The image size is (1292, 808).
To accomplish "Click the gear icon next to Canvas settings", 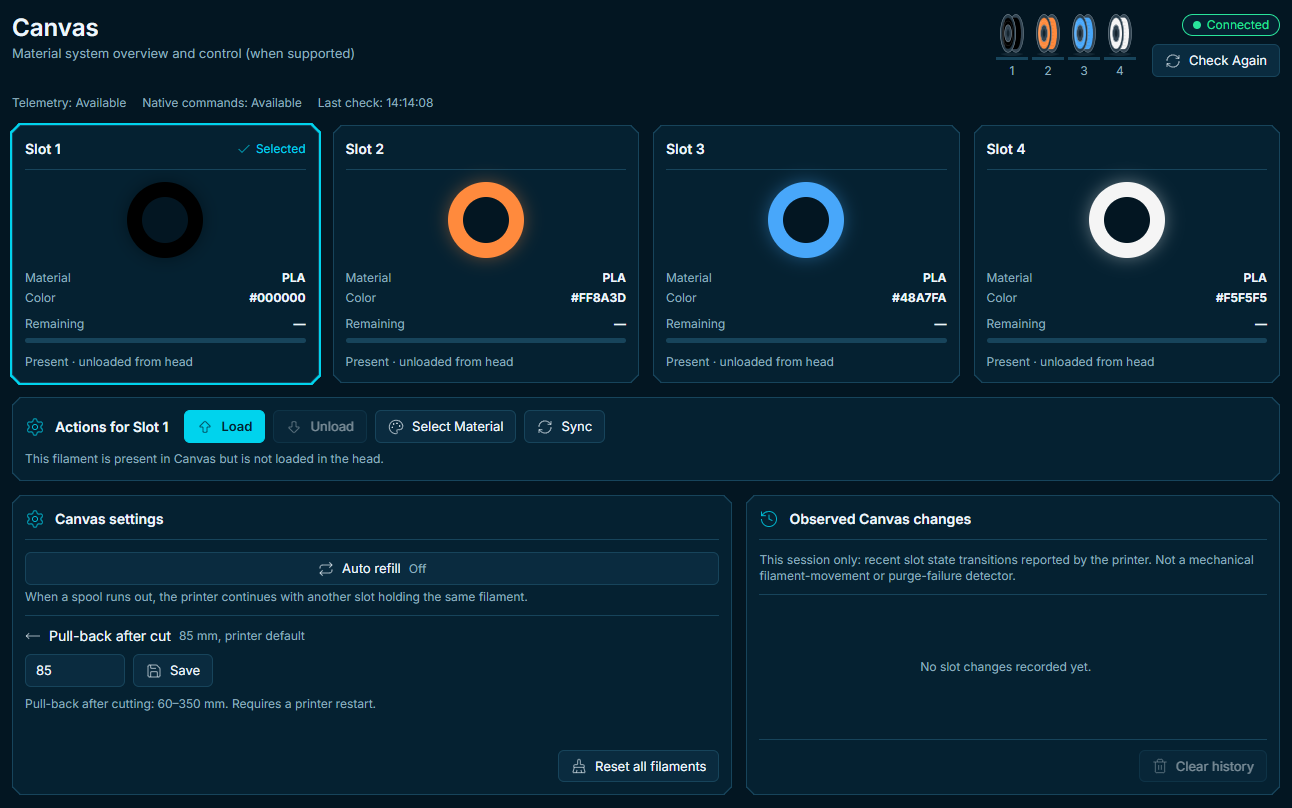I will tap(35, 519).
